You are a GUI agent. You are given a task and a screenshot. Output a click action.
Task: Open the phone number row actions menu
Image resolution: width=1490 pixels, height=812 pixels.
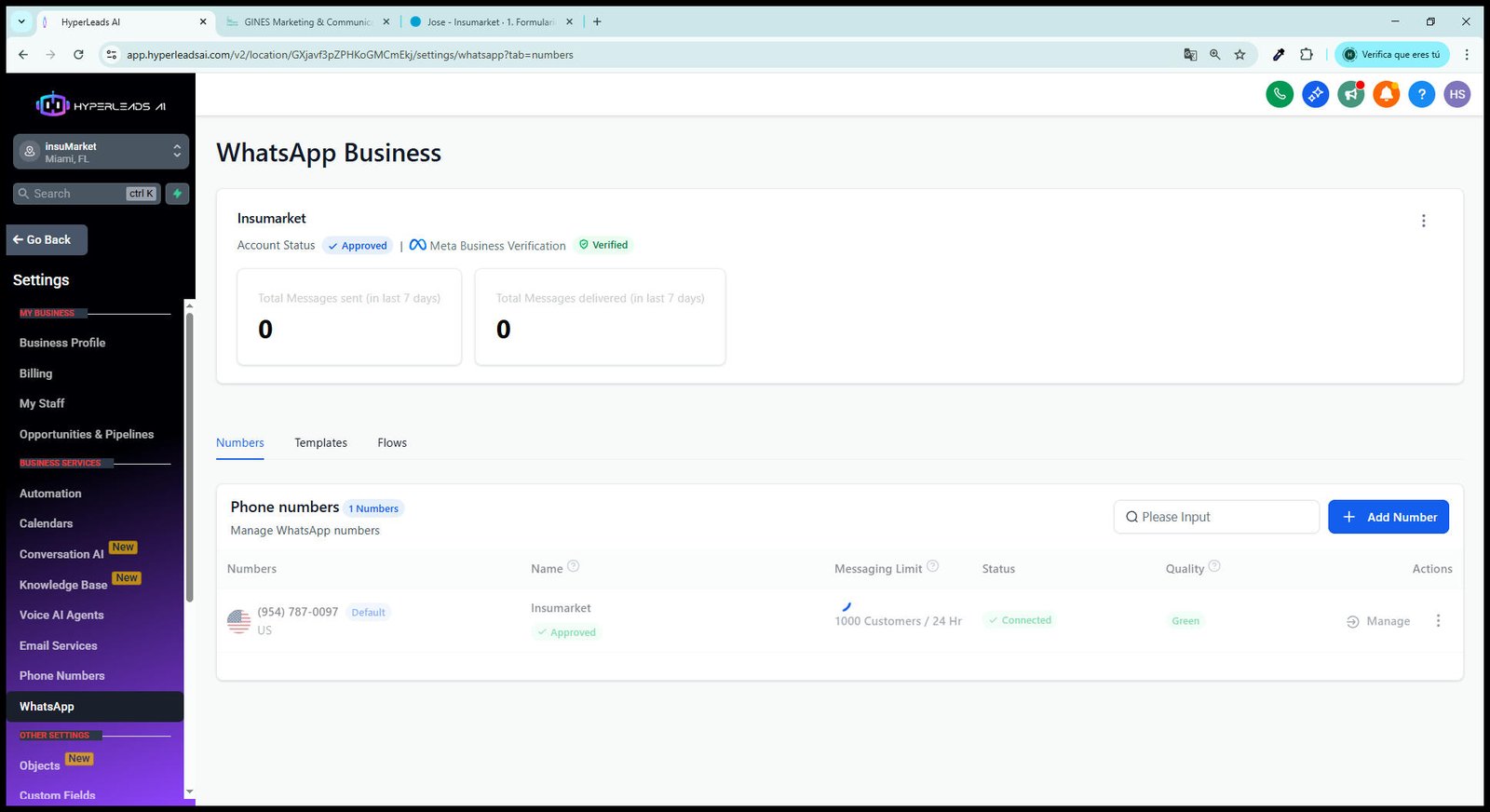tap(1438, 621)
